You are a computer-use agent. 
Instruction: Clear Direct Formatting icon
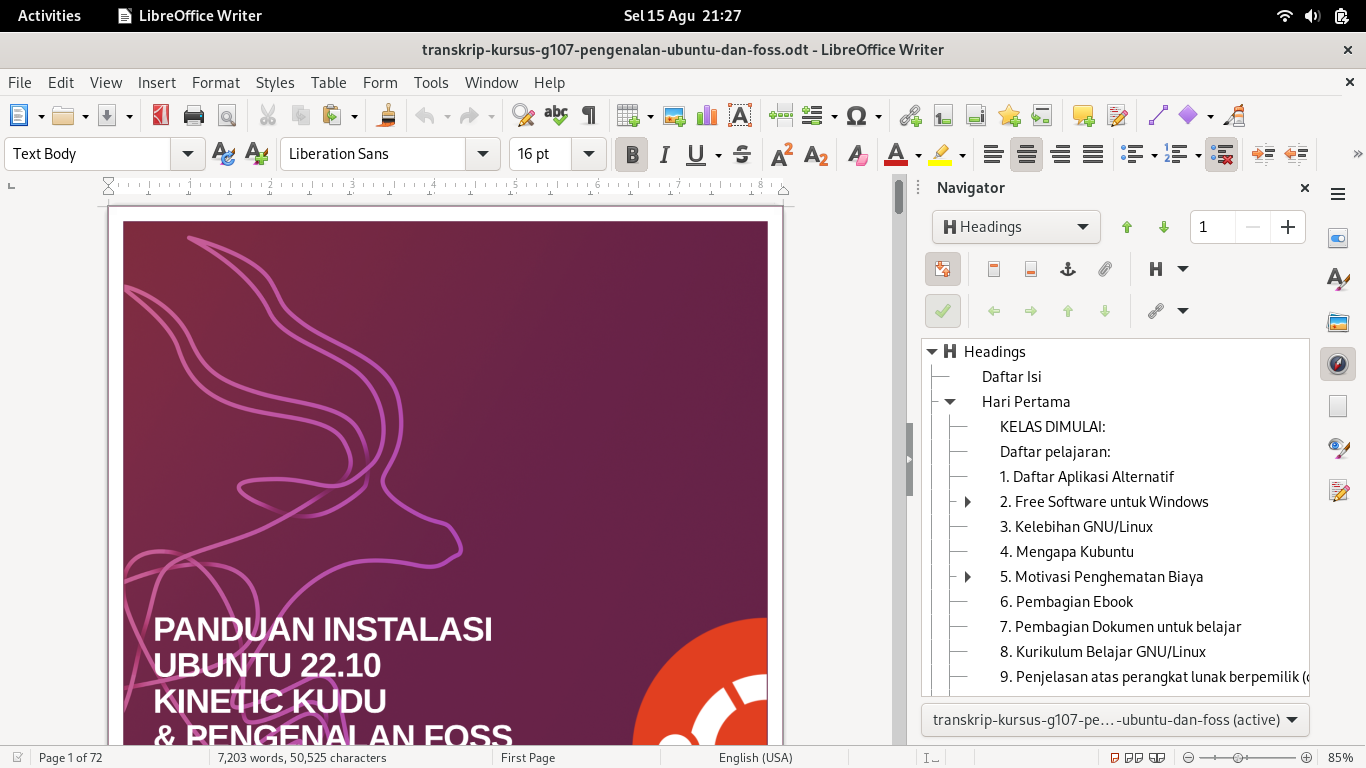click(x=857, y=154)
